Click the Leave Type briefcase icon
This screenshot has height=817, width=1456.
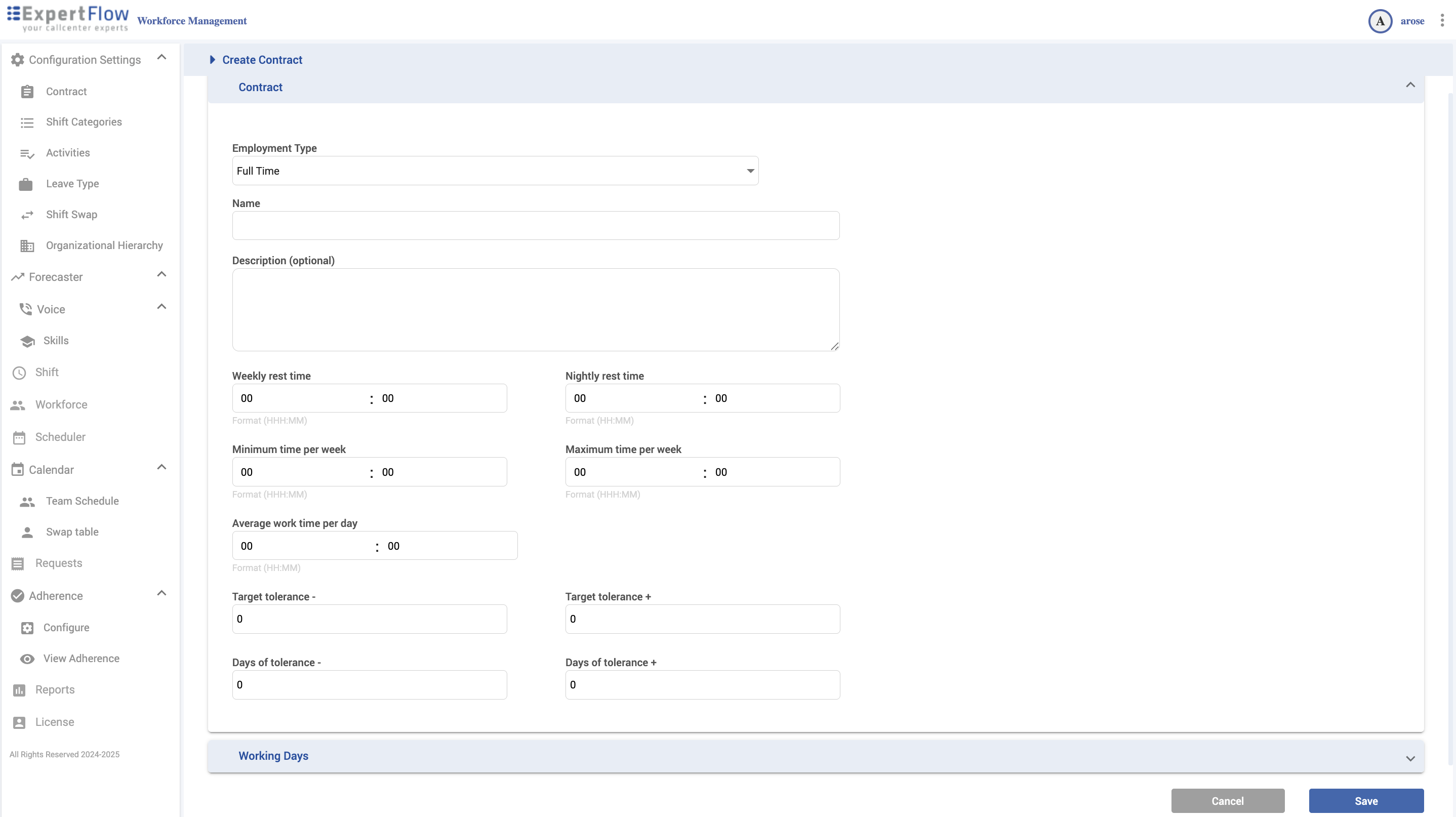pos(26,184)
